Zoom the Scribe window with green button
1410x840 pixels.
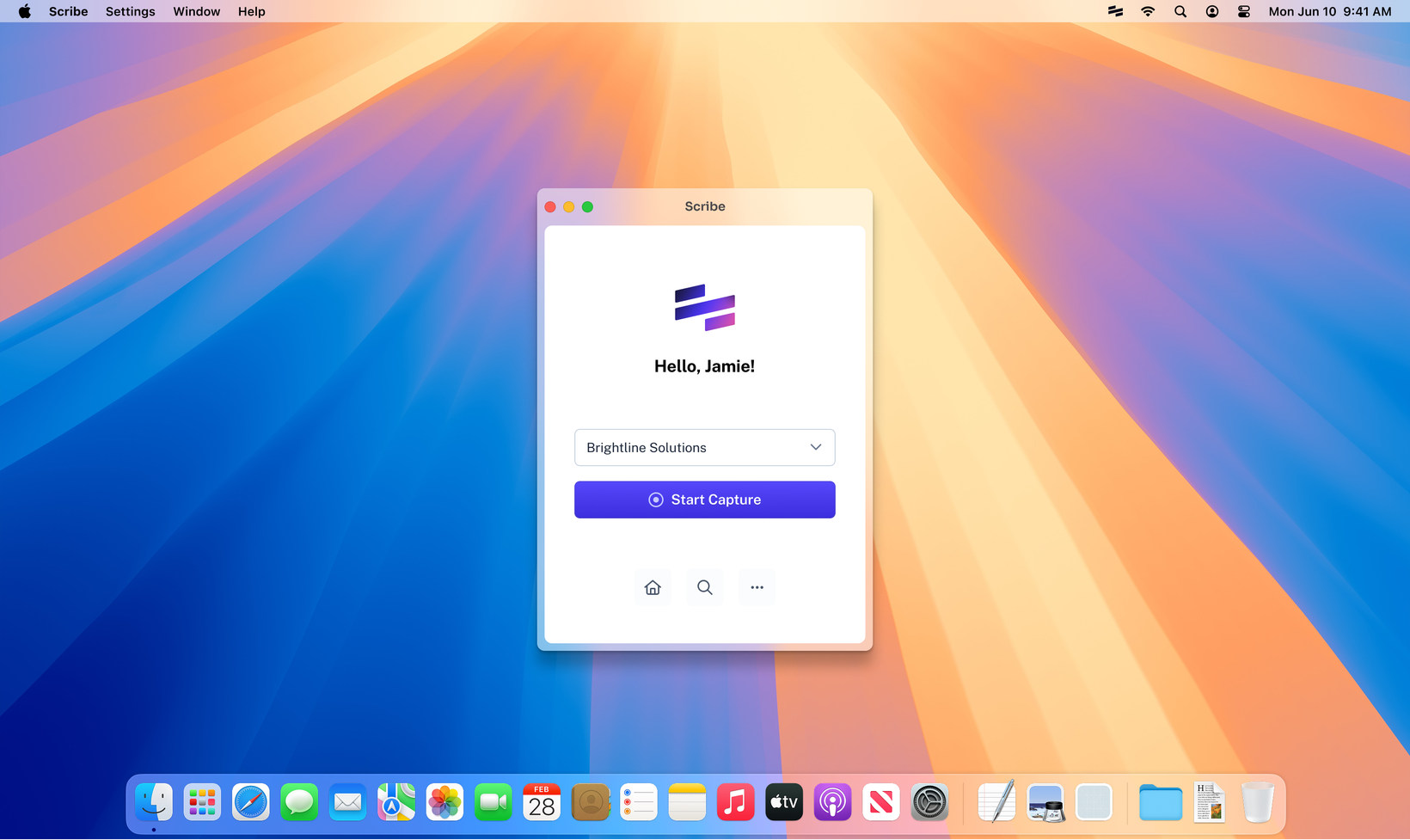coord(587,206)
